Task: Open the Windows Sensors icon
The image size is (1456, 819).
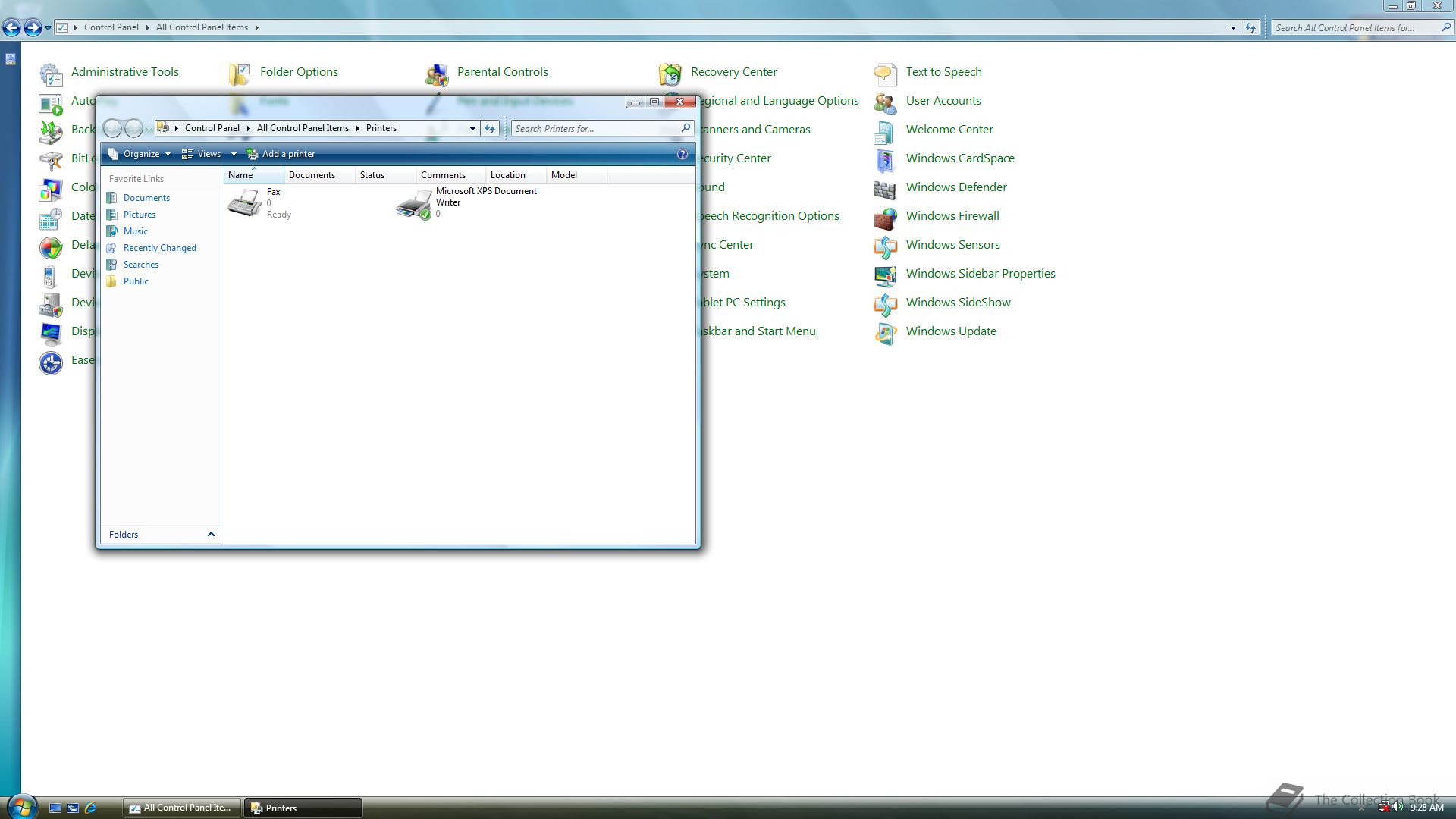Action: pyautogui.click(x=885, y=246)
